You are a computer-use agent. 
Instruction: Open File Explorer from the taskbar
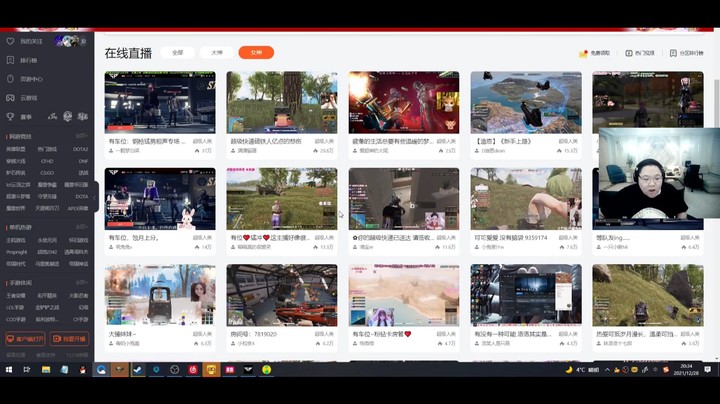[45, 370]
